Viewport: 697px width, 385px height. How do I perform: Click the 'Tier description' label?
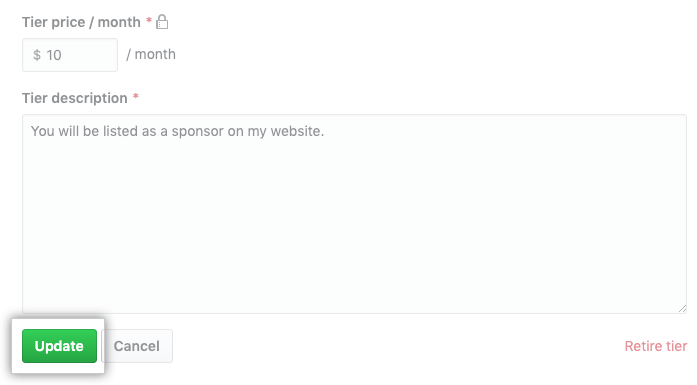[x=75, y=98]
